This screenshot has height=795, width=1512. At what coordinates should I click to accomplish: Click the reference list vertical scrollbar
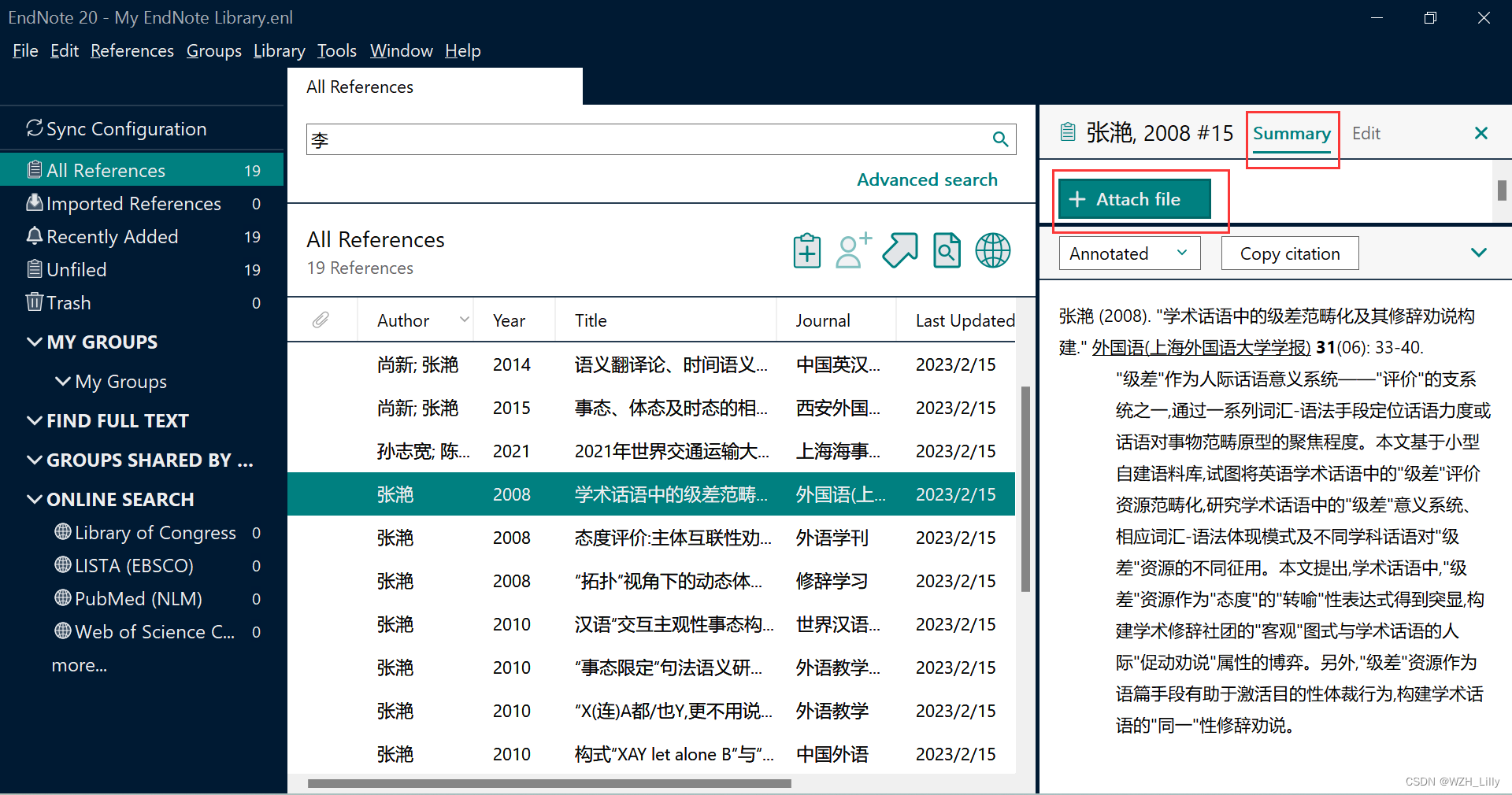pyautogui.click(x=1025, y=488)
